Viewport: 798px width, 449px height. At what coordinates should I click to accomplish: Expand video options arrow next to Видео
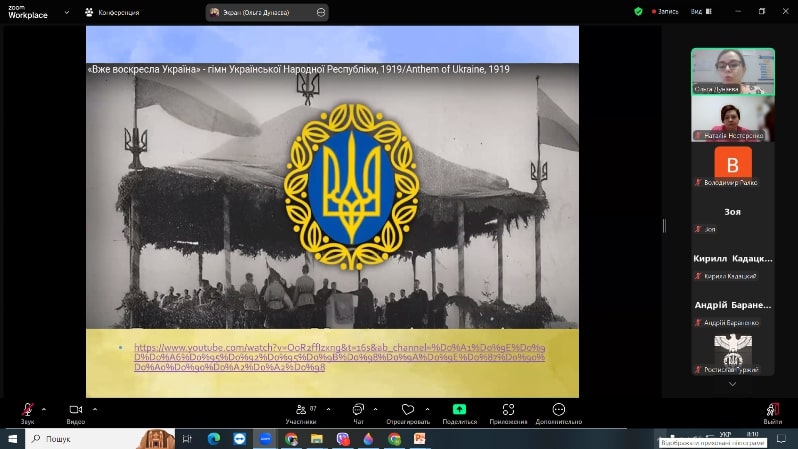click(95, 409)
